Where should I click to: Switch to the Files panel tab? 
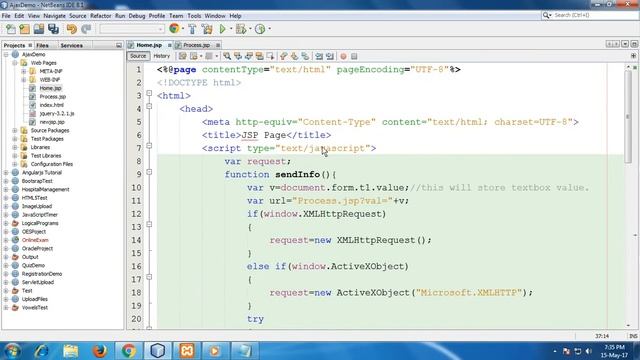pos(42,45)
